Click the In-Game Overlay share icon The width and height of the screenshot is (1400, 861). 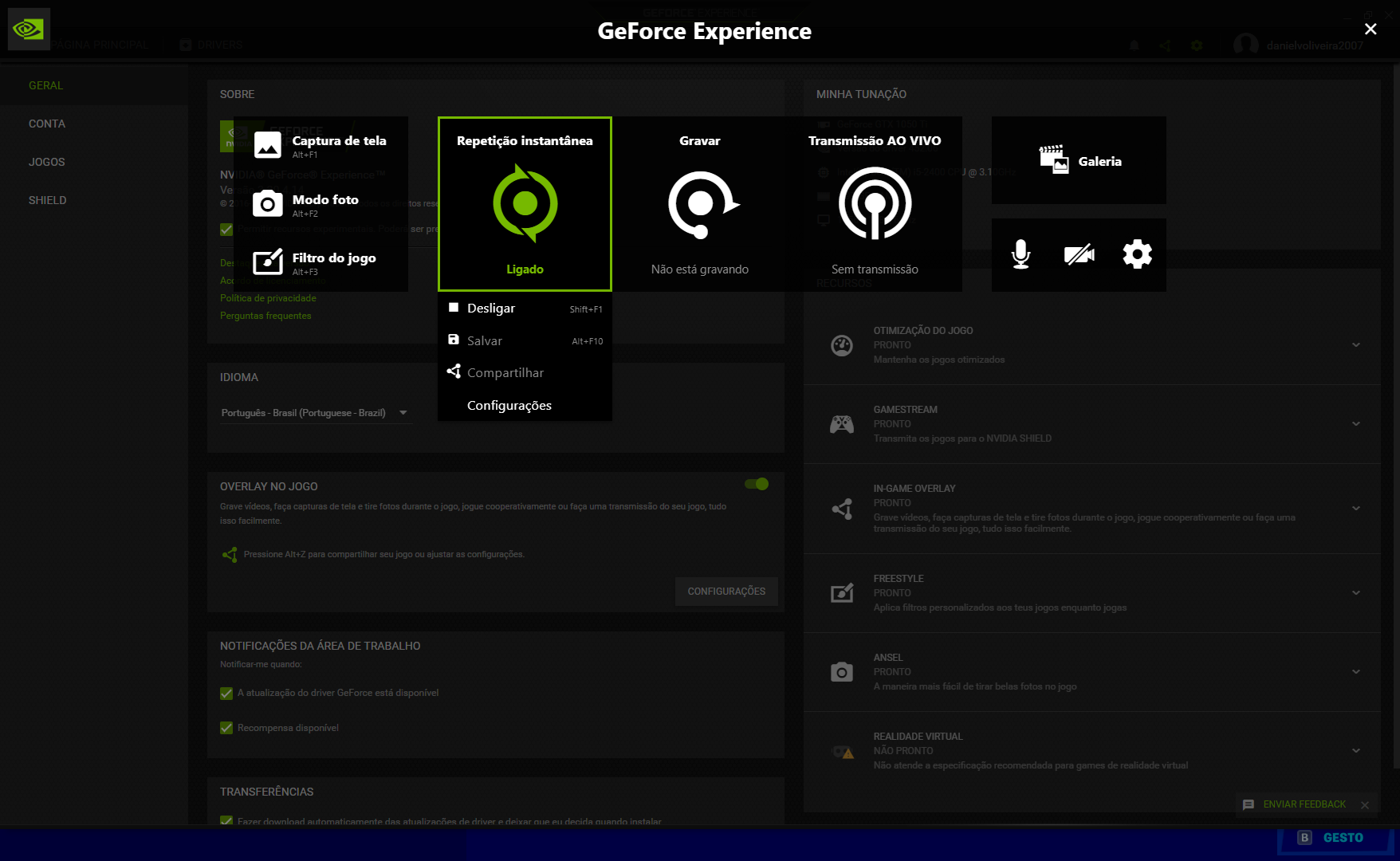pos(842,509)
